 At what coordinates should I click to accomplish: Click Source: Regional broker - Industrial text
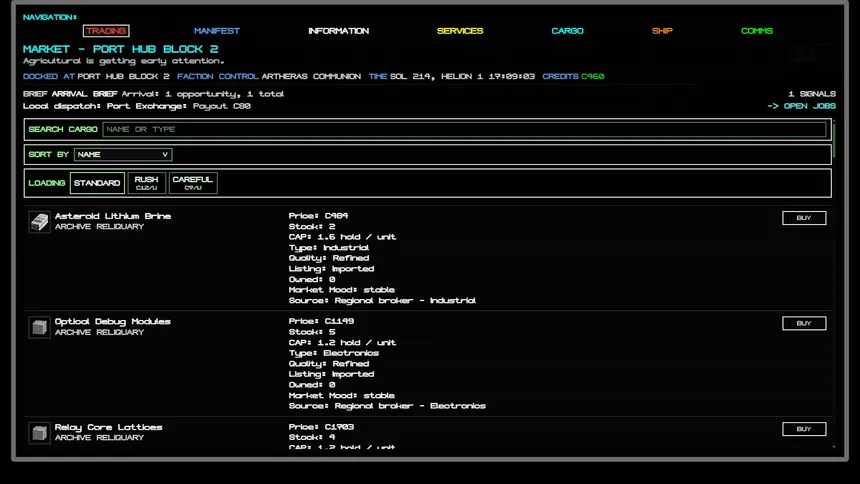(x=382, y=301)
